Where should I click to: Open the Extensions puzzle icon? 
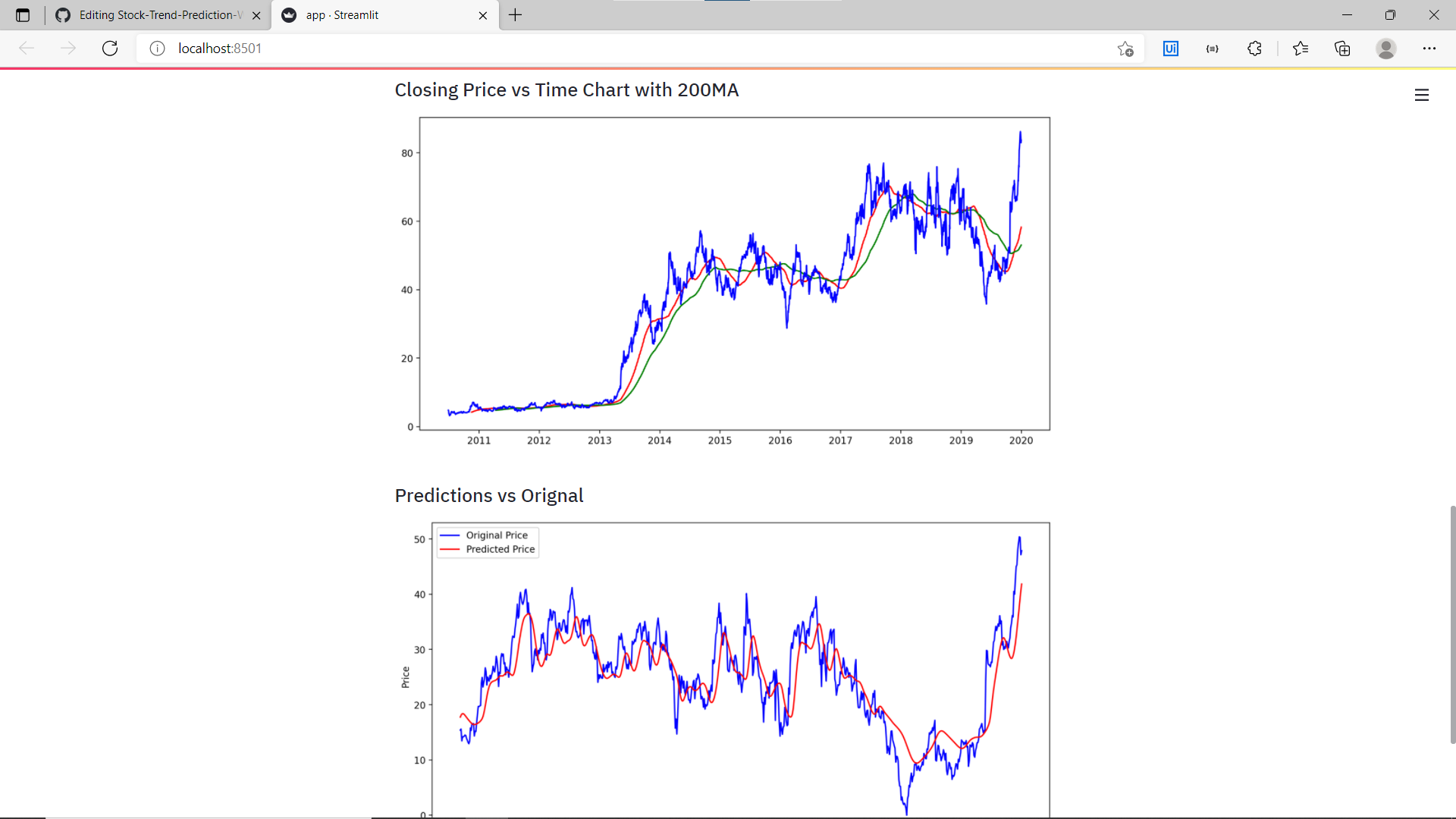(x=1254, y=49)
